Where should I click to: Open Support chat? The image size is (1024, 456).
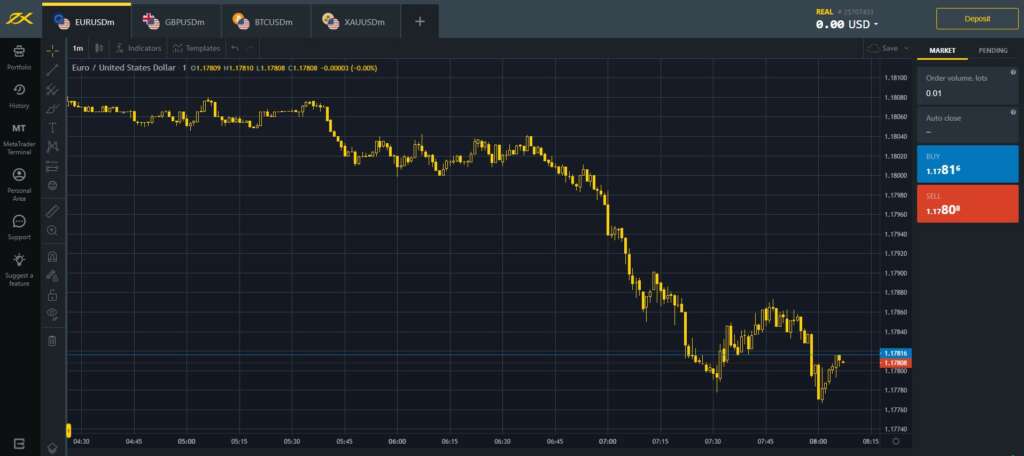19,227
